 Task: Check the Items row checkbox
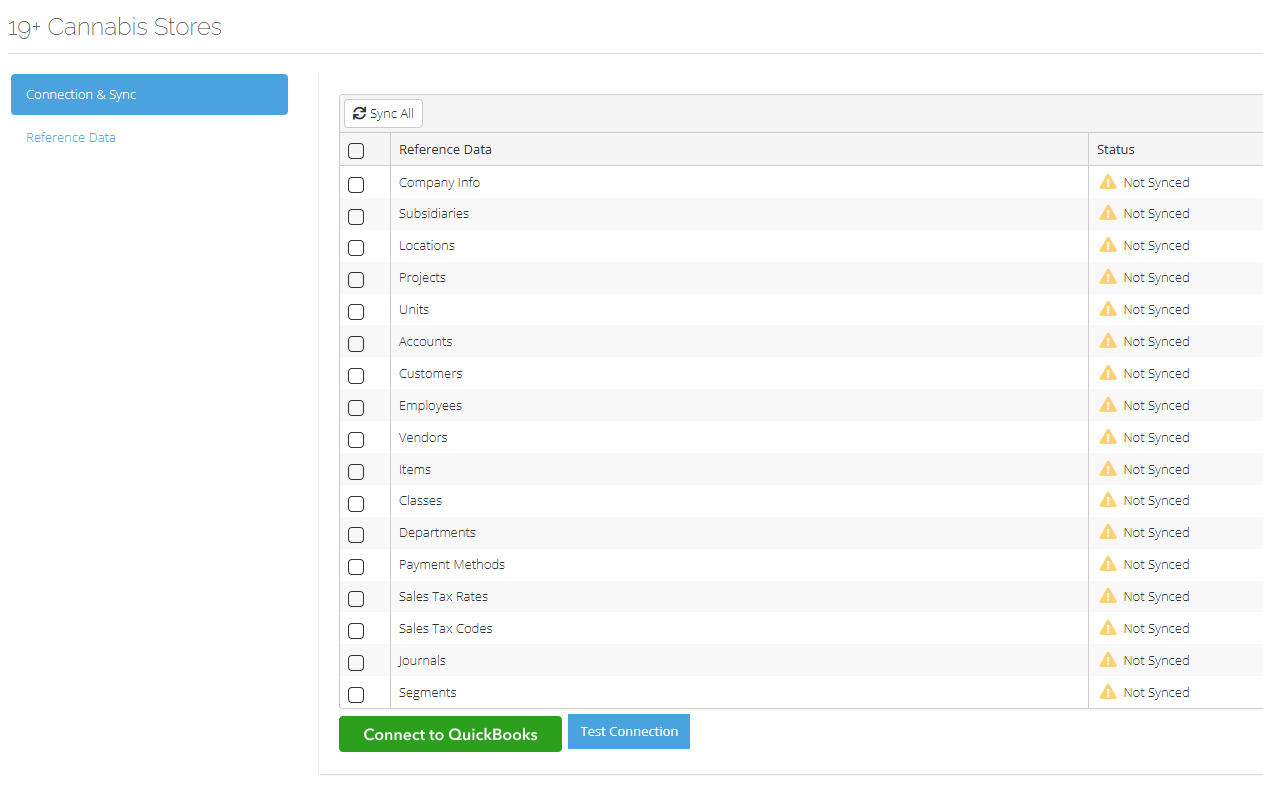(x=356, y=472)
